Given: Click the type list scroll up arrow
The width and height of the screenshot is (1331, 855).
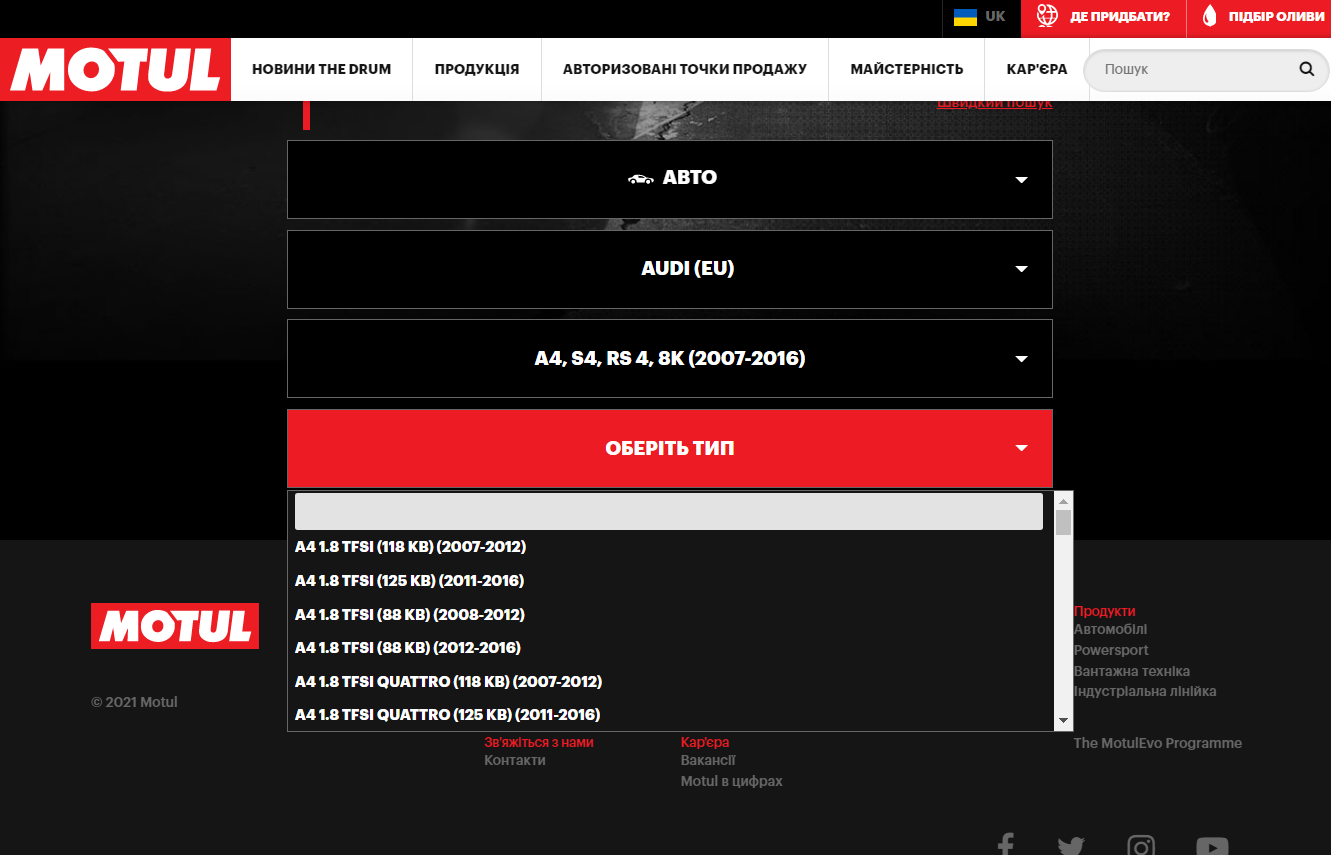Looking at the screenshot, I should pos(1064,500).
